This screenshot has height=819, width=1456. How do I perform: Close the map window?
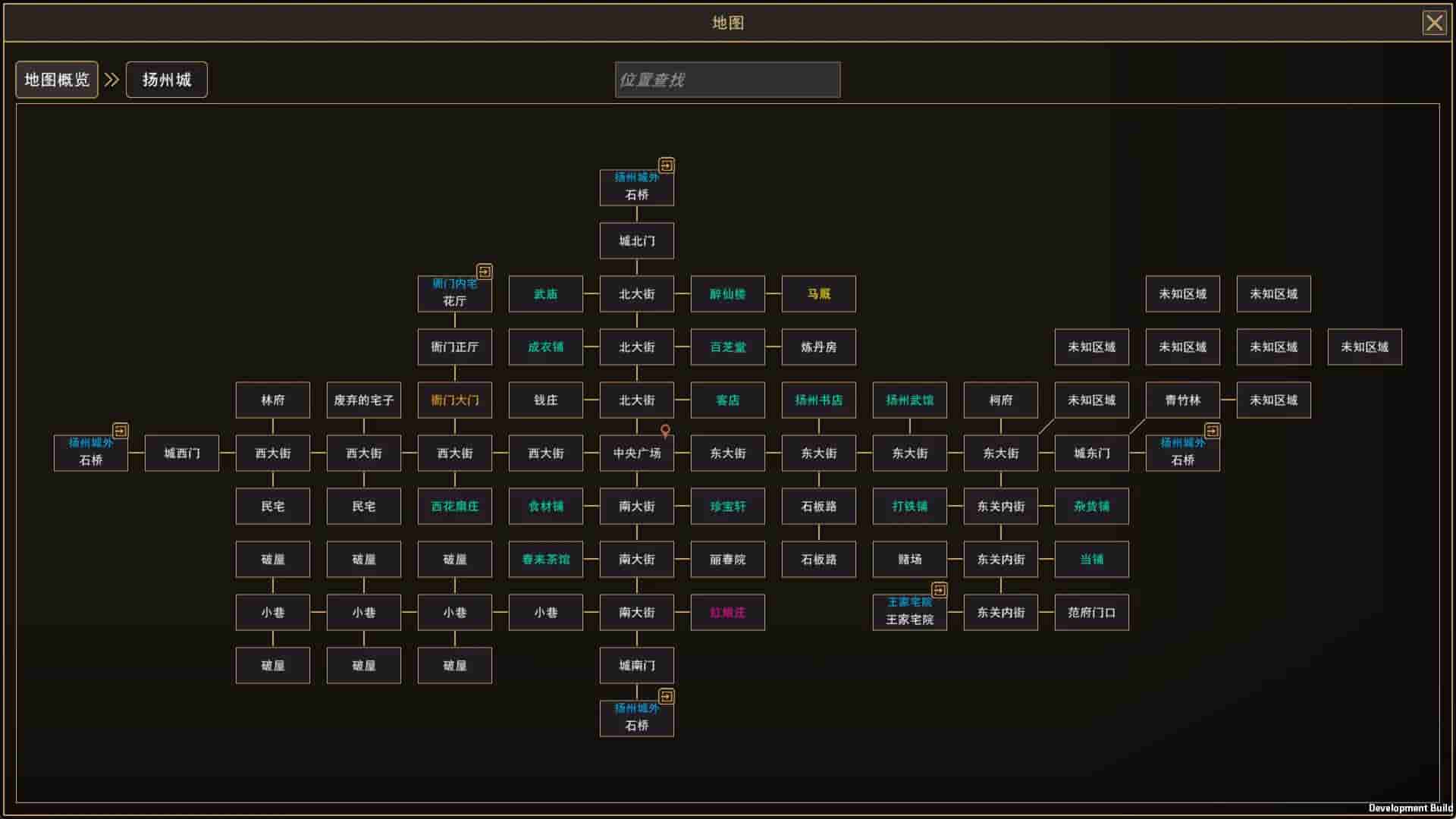click(x=1433, y=23)
